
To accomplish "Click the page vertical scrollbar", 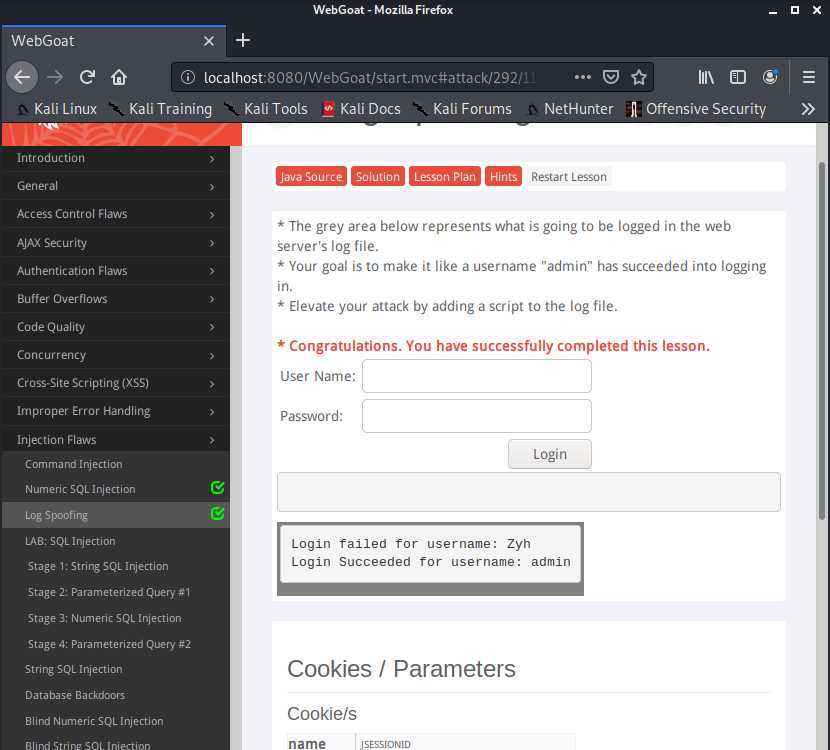I will coord(822,341).
